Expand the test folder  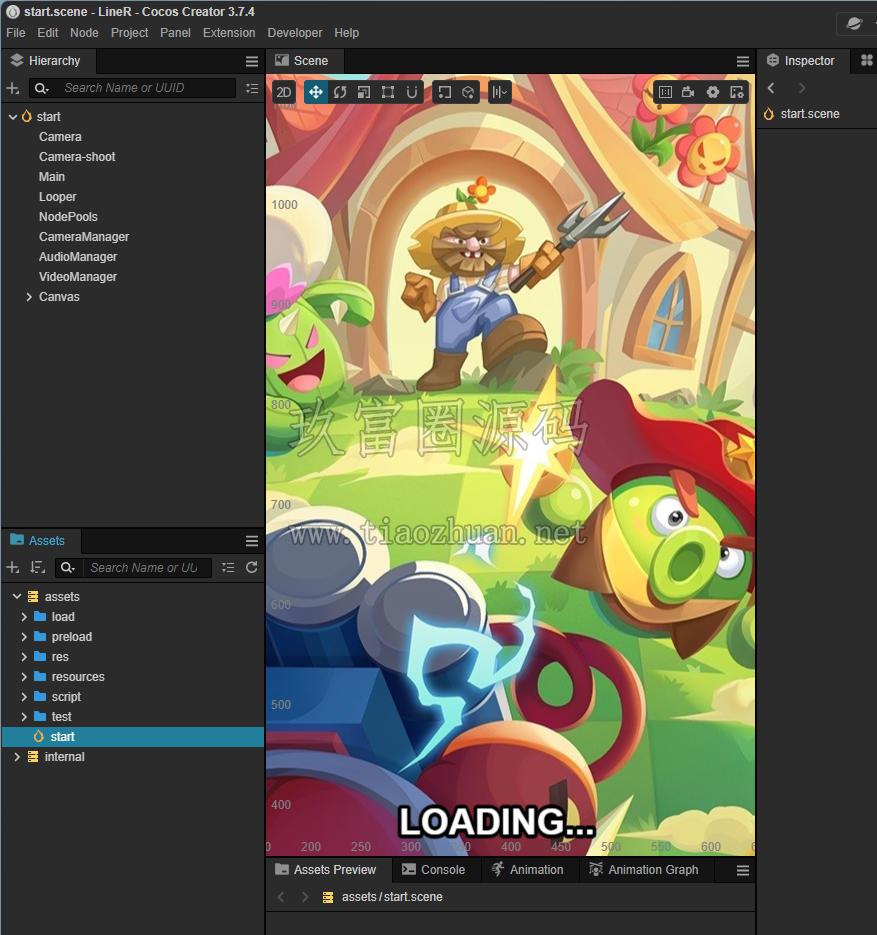click(x=24, y=717)
